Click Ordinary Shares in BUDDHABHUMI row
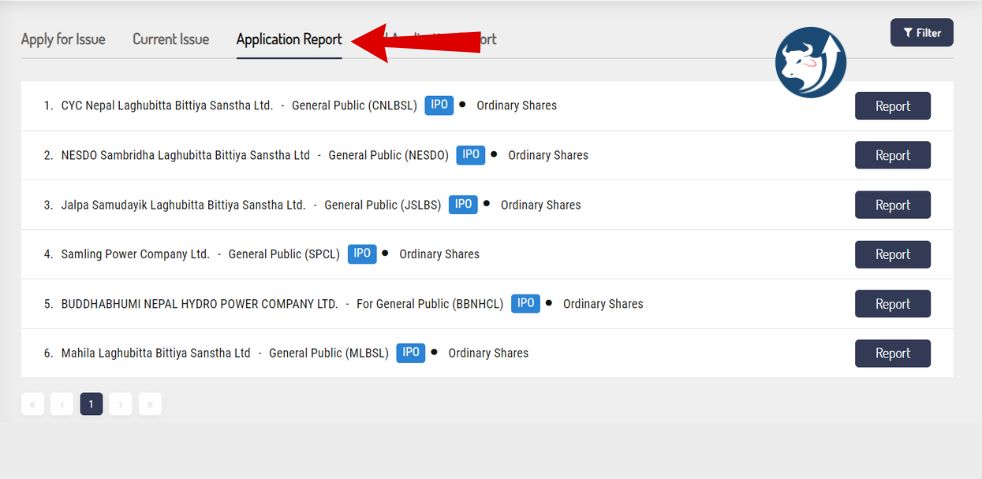This screenshot has height=479, width=982. pos(603,304)
